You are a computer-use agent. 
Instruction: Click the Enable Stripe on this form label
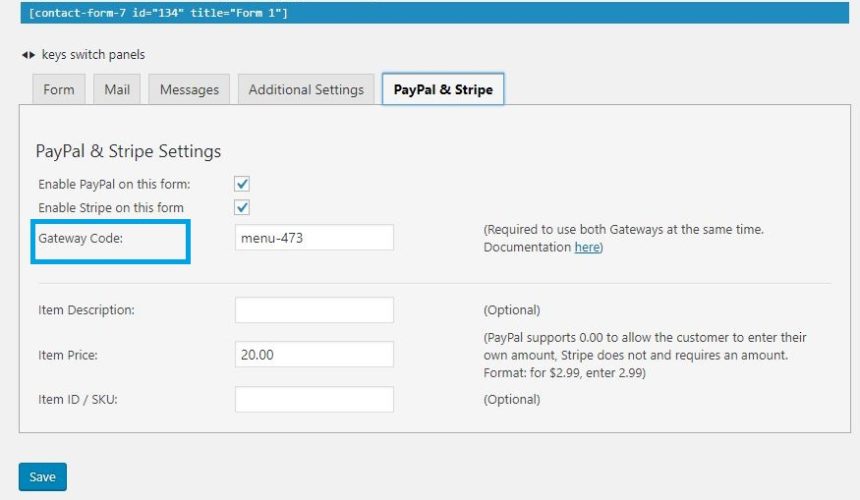(111, 208)
